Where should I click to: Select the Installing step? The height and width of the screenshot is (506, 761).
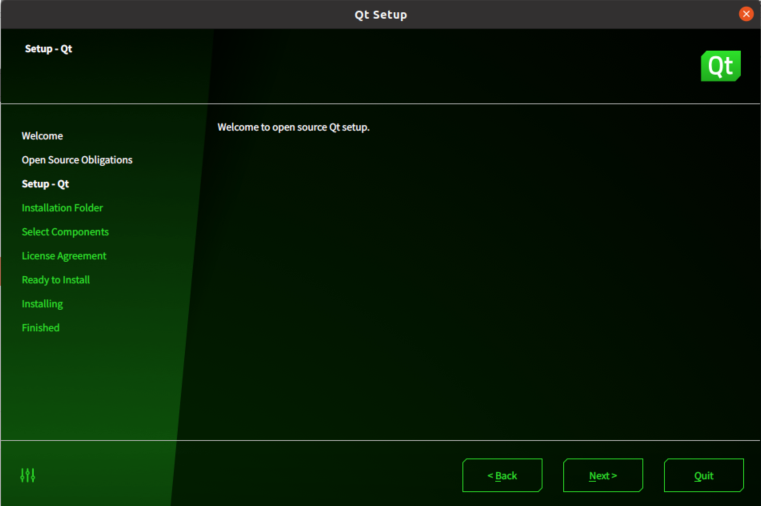point(42,304)
